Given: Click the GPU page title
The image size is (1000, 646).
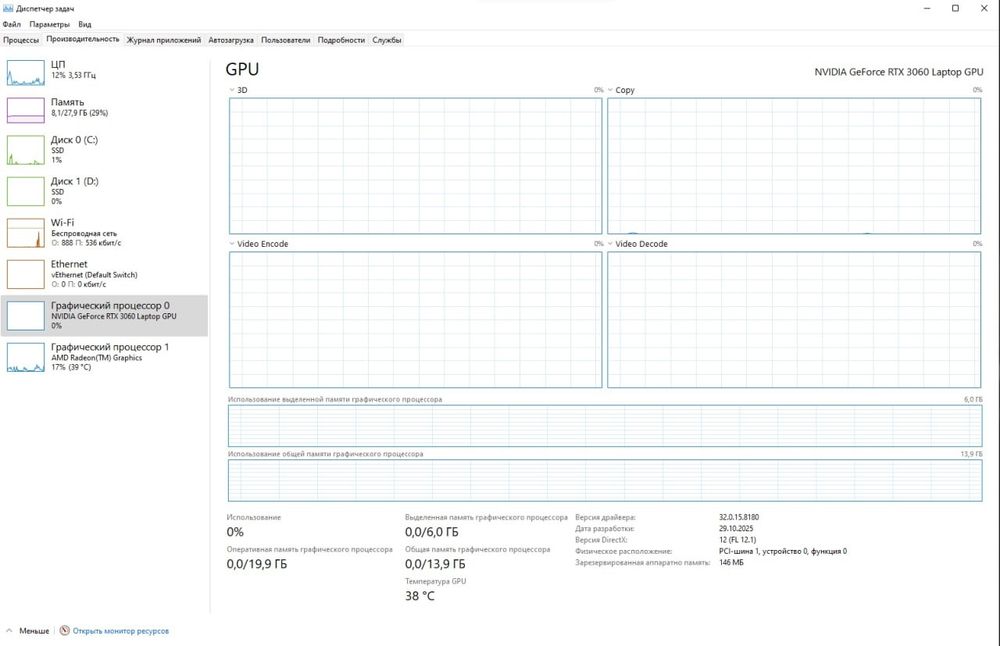Looking at the screenshot, I should click(x=242, y=70).
